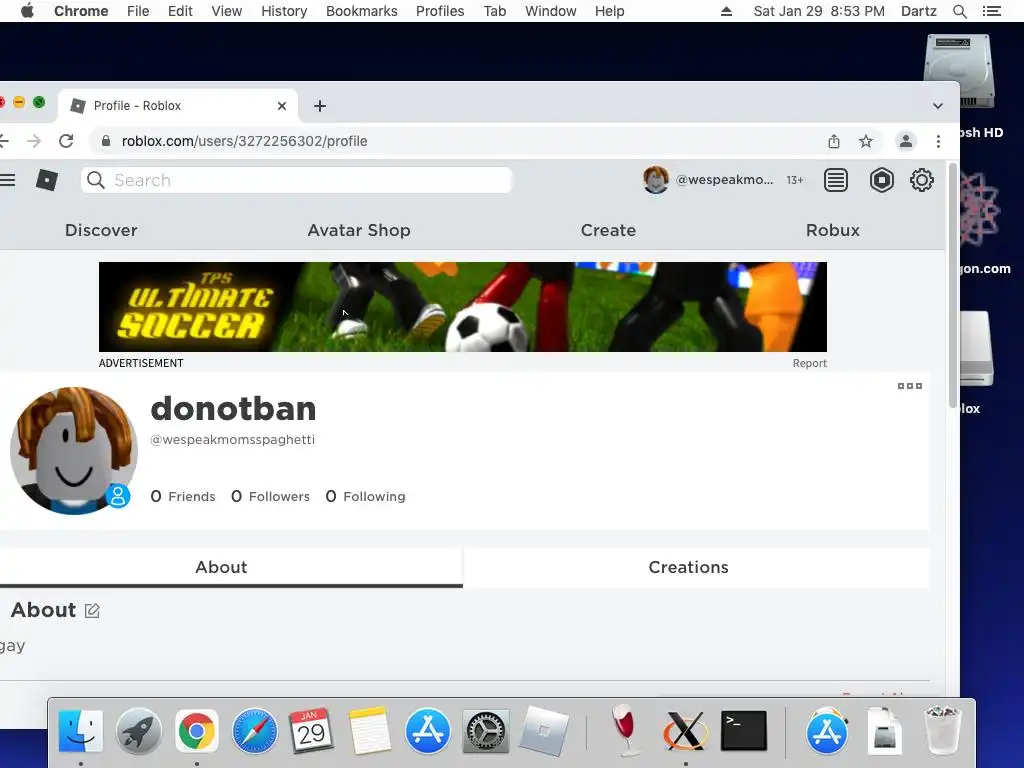Expand the Chrome tab search chevron

pyautogui.click(x=938, y=106)
